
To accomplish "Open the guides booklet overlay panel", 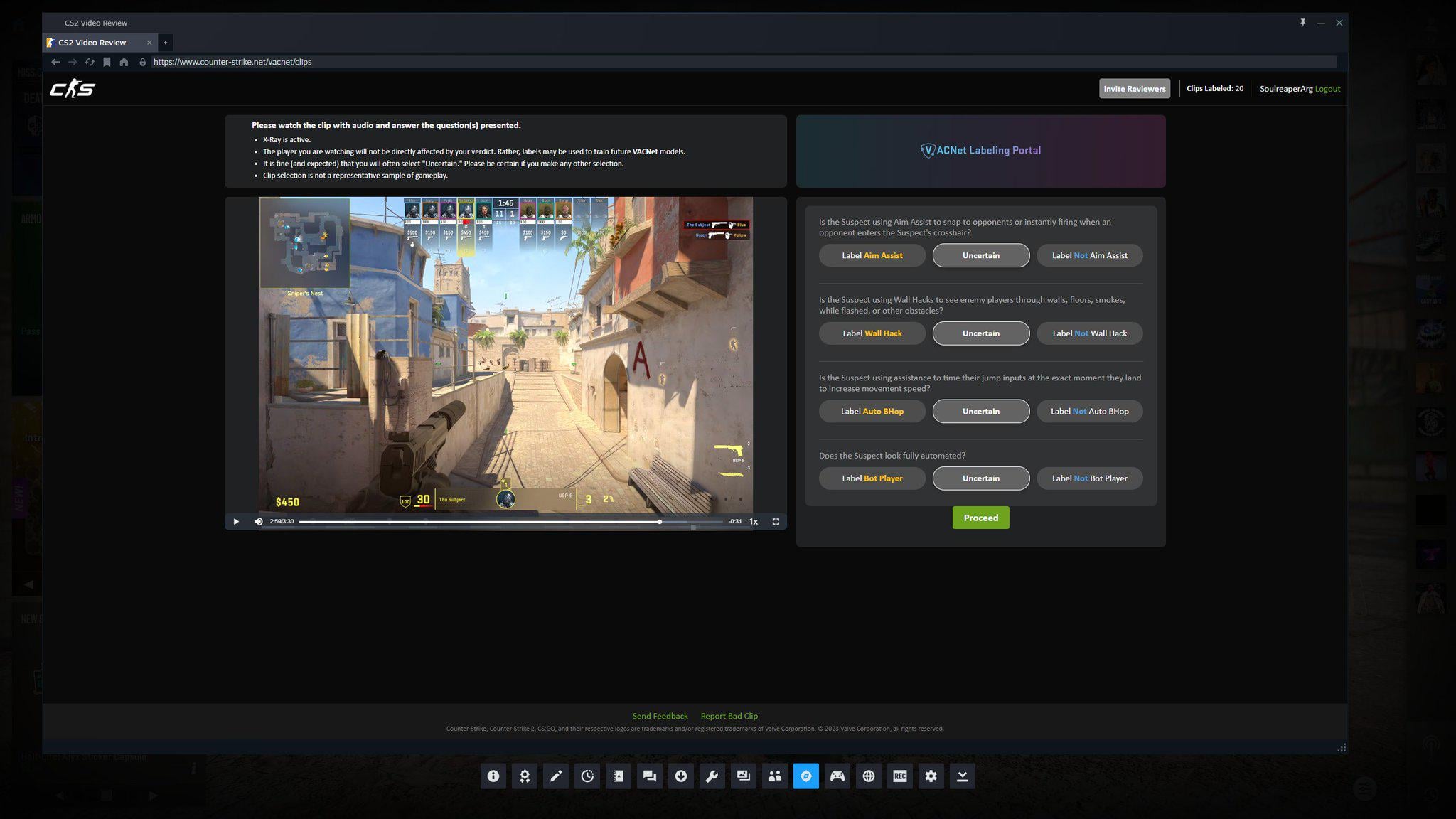I will (619, 776).
